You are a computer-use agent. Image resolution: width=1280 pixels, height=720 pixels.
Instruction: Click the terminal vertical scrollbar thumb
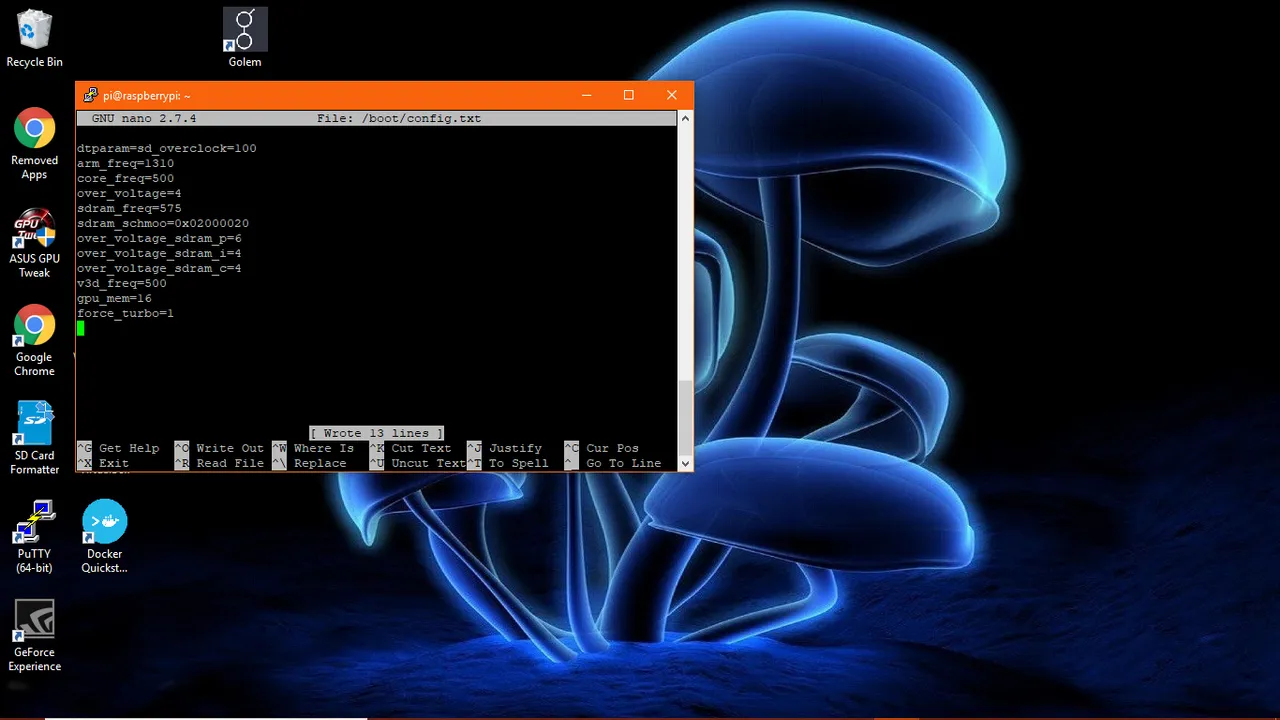[685, 417]
